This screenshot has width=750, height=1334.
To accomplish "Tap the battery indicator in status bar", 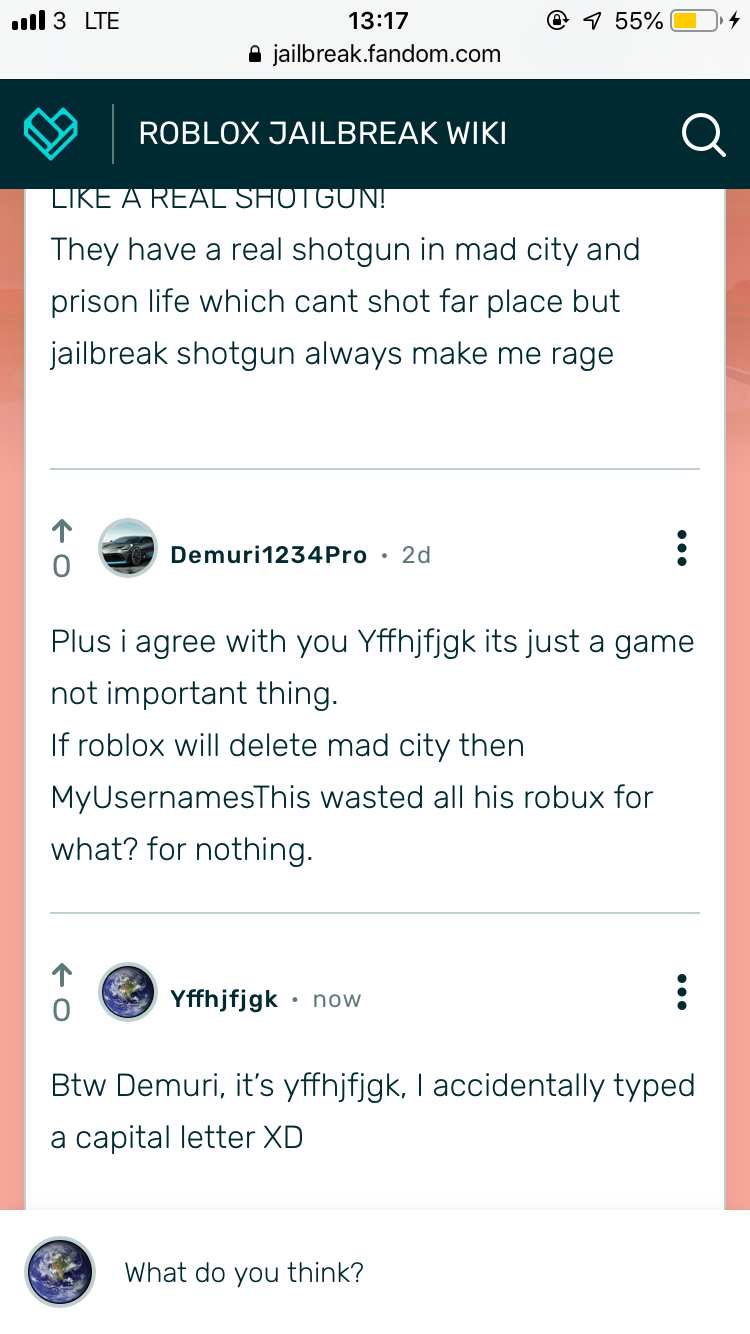I will (x=698, y=20).
